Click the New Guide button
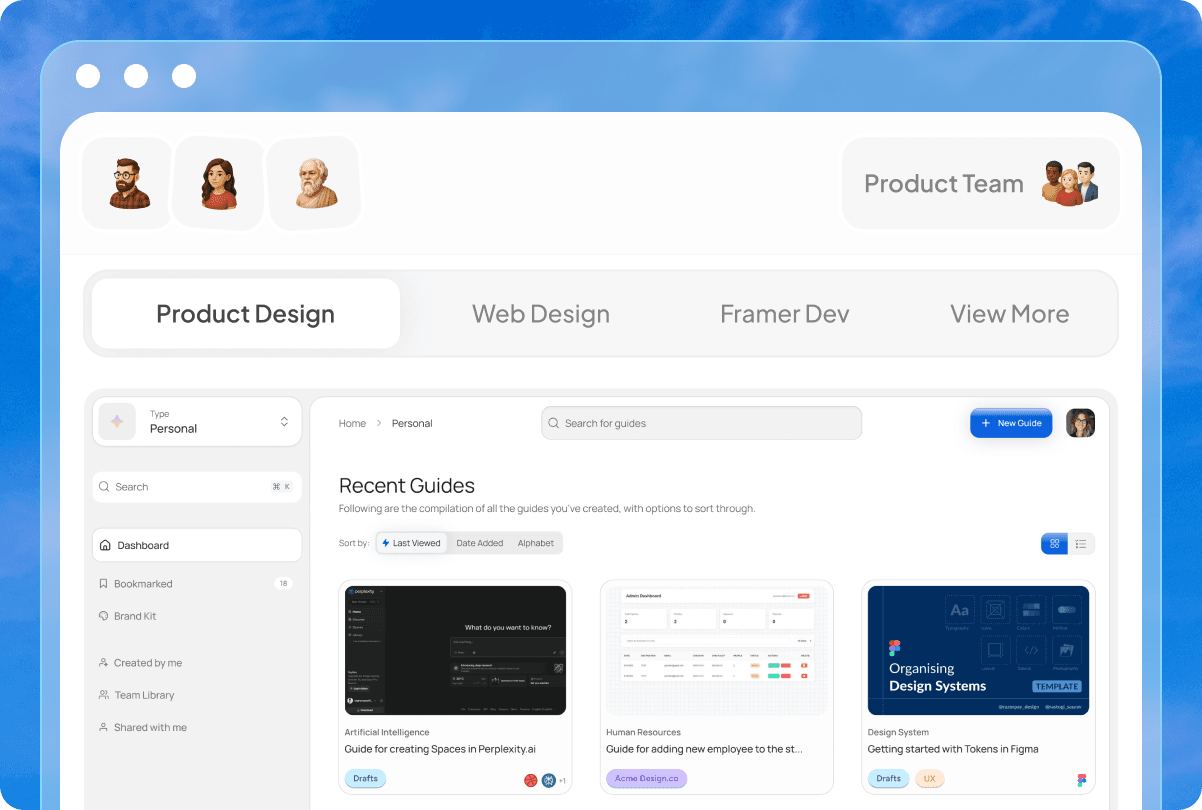Screen dimensions: 1202x810 (1011, 423)
